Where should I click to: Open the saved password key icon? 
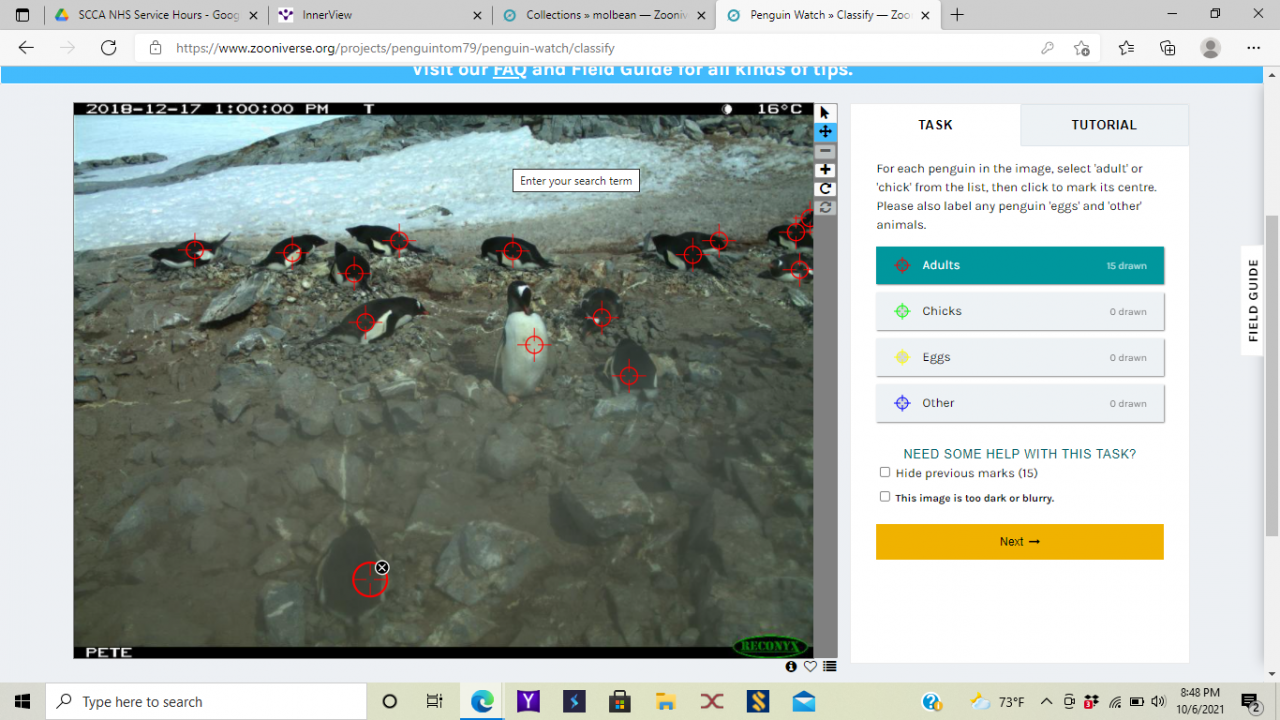(1047, 48)
